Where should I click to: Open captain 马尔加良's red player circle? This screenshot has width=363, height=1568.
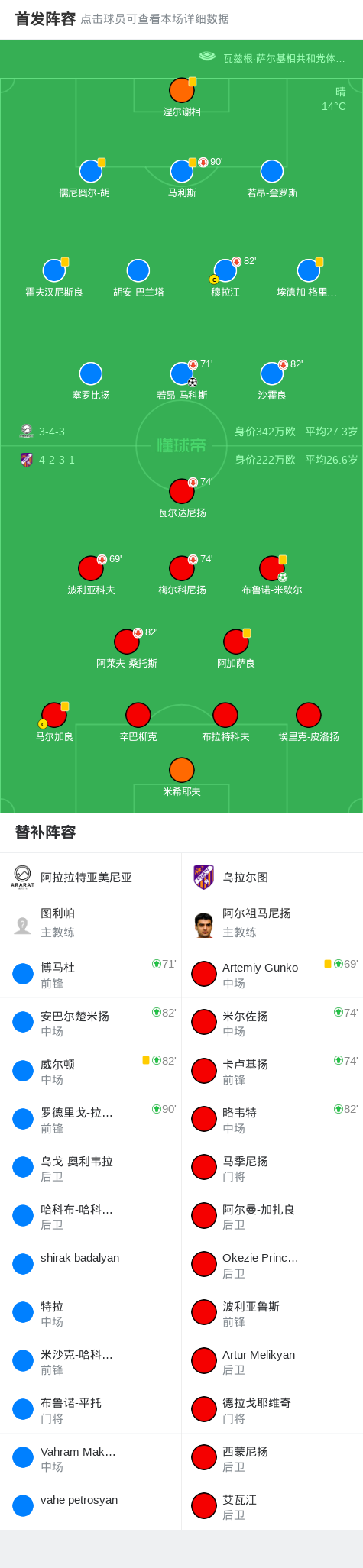(x=53, y=715)
